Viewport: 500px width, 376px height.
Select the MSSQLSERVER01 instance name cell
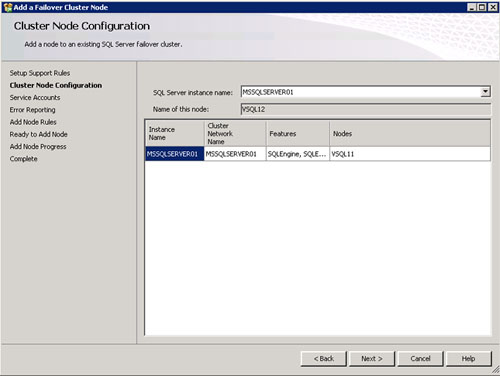click(175, 154)
